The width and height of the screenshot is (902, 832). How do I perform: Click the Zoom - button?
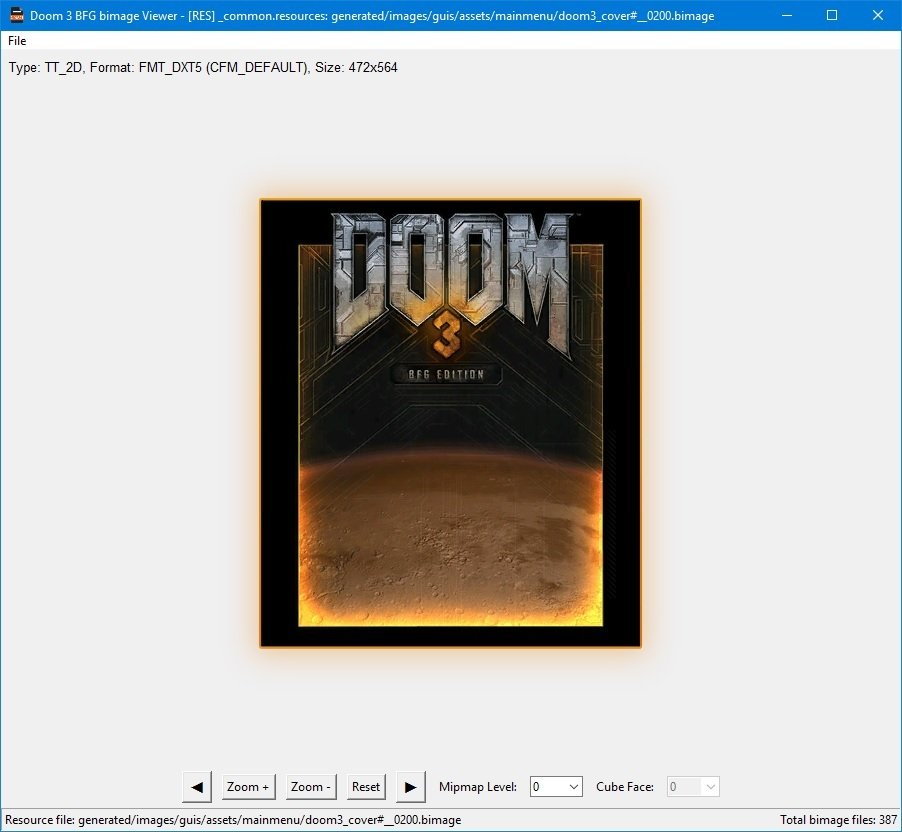click(311, 787)
